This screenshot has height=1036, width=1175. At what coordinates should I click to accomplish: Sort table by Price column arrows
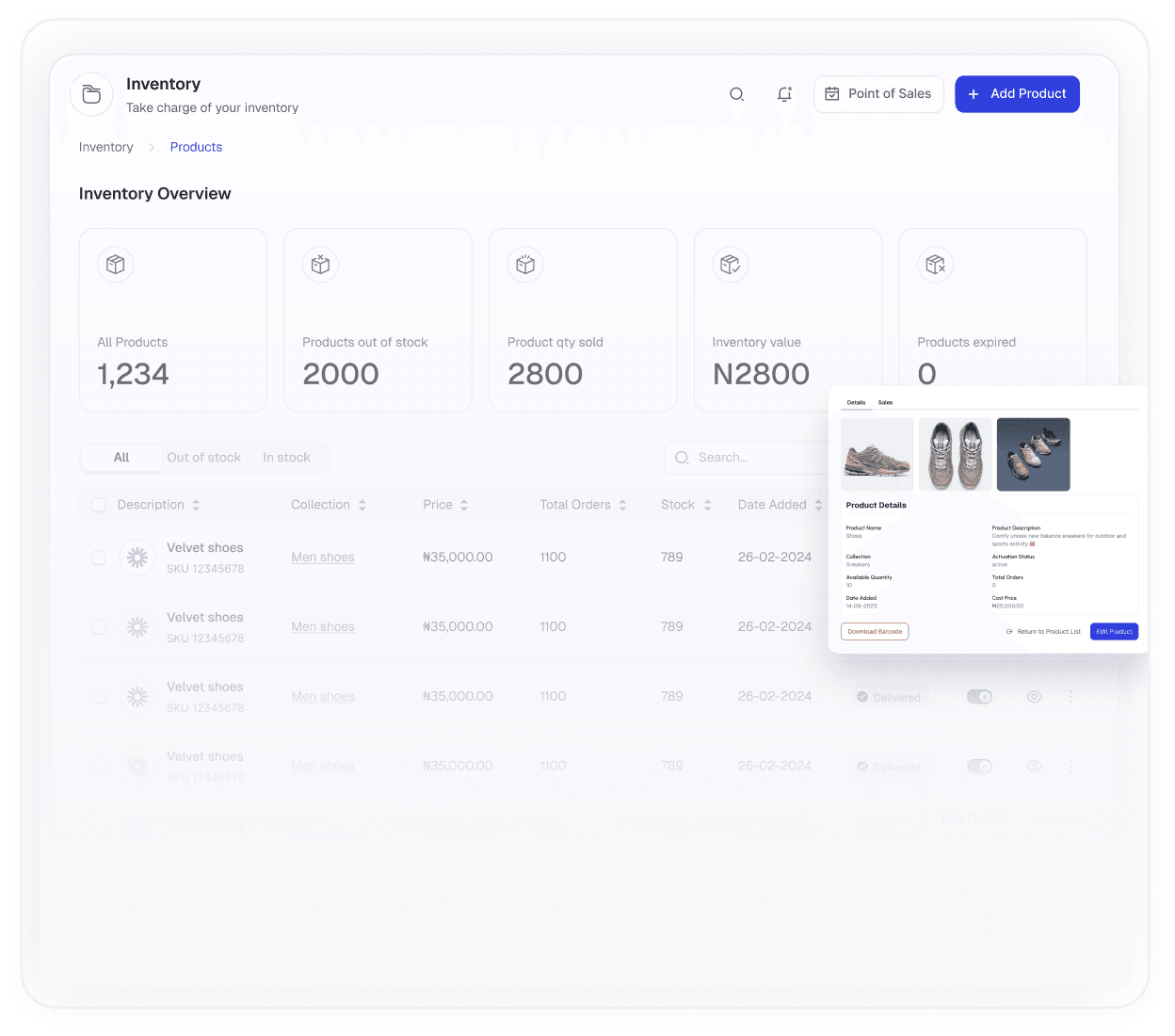point(463,505)
